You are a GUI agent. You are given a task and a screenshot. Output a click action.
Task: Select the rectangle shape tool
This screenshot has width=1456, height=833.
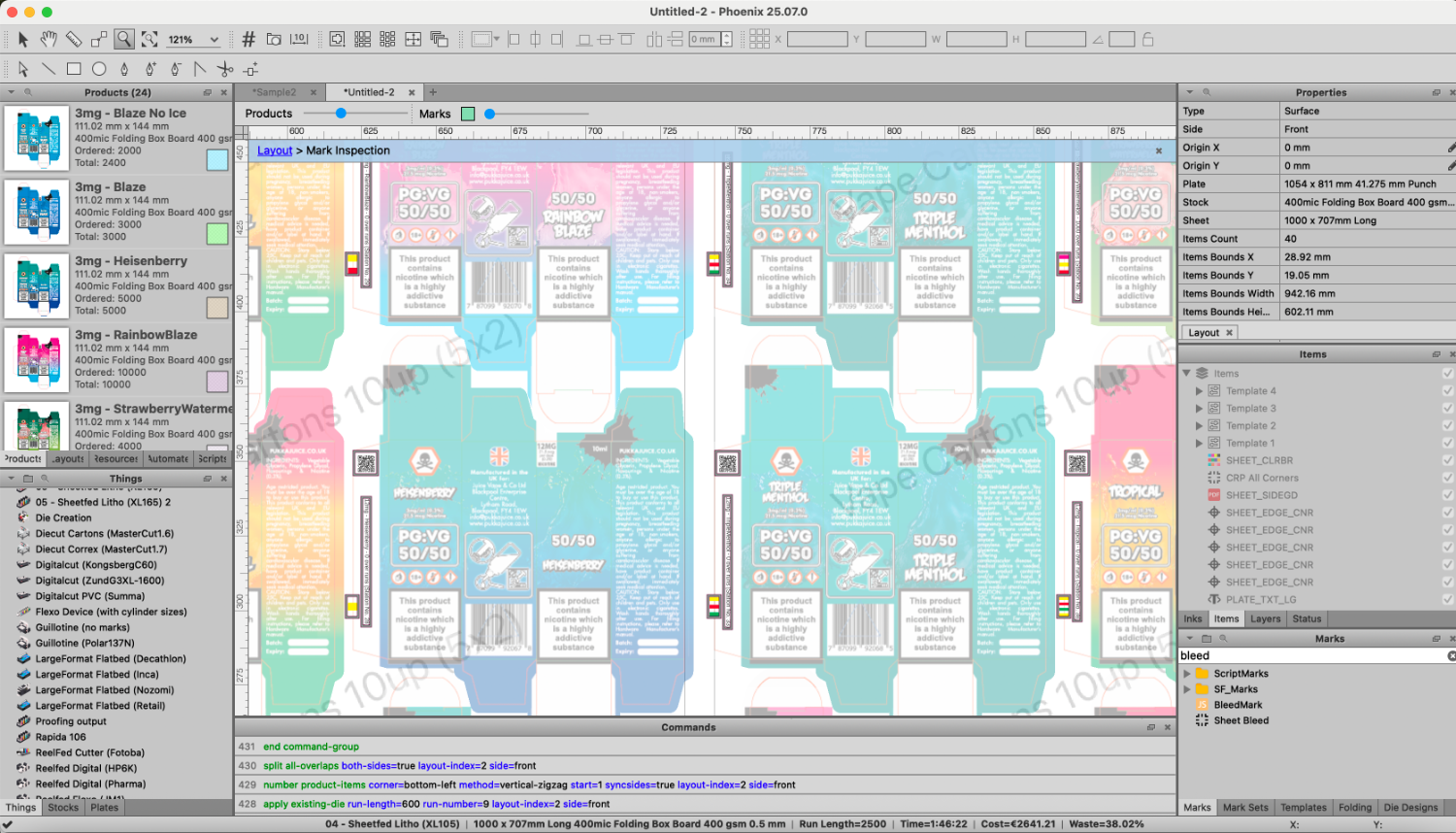(x=74, y=69)
